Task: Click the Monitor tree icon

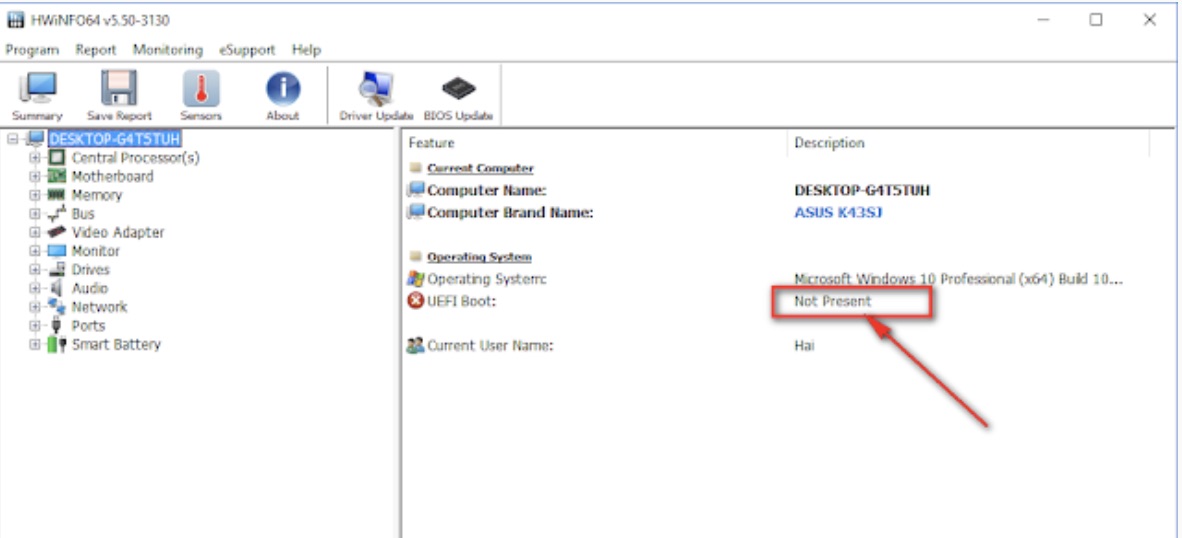Action: [x=57, y=251]
